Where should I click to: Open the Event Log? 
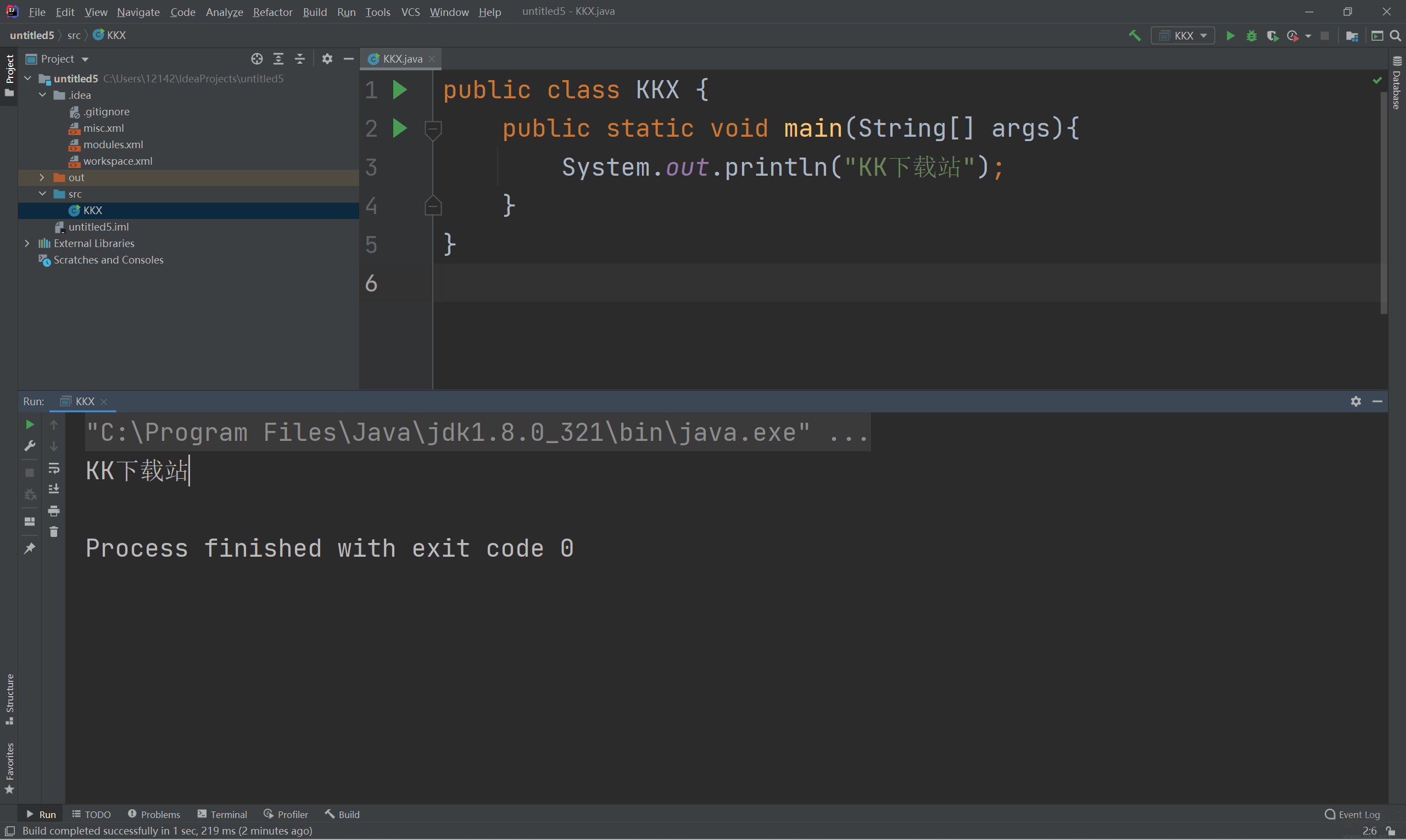(x=1358, y=814)
